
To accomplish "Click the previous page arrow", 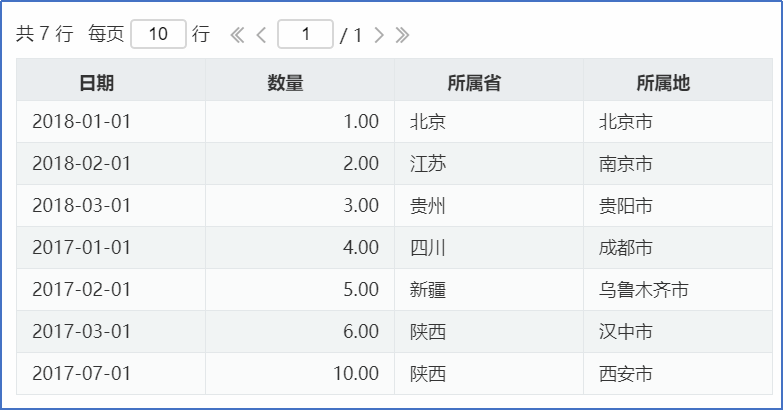I will click(x=261, y=35).
